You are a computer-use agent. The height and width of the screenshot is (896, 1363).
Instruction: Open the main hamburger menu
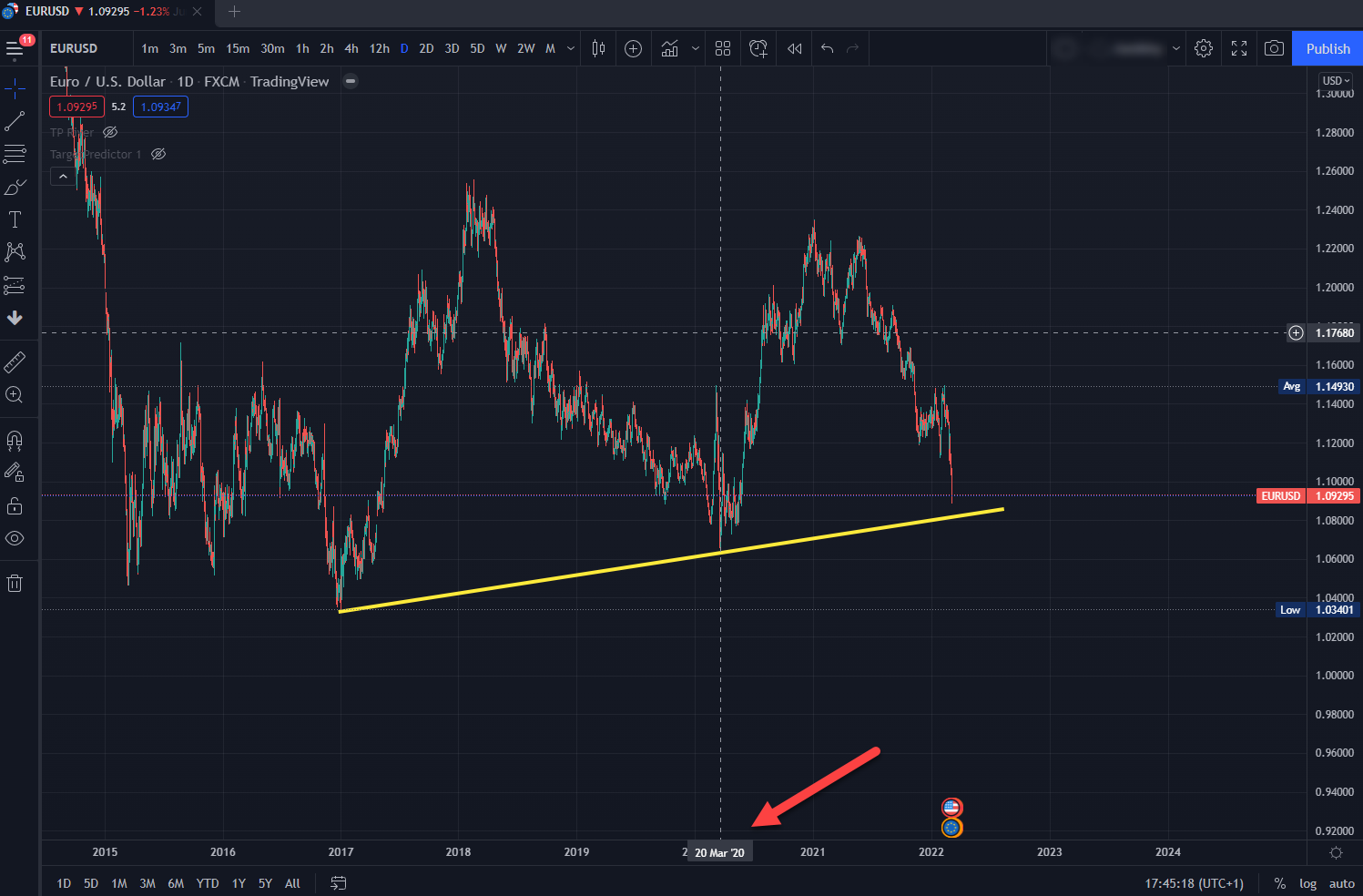pos(15,48)
